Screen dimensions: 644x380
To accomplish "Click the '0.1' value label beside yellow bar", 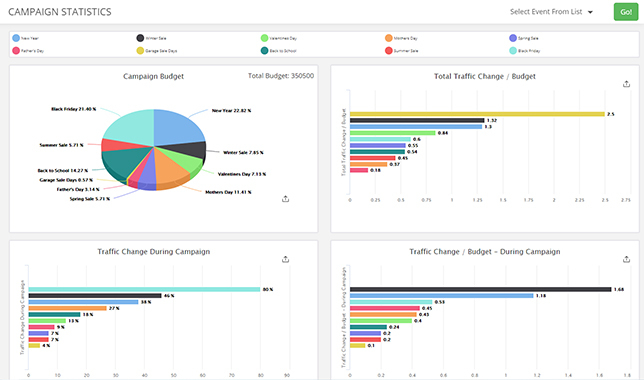I will 371,345.
